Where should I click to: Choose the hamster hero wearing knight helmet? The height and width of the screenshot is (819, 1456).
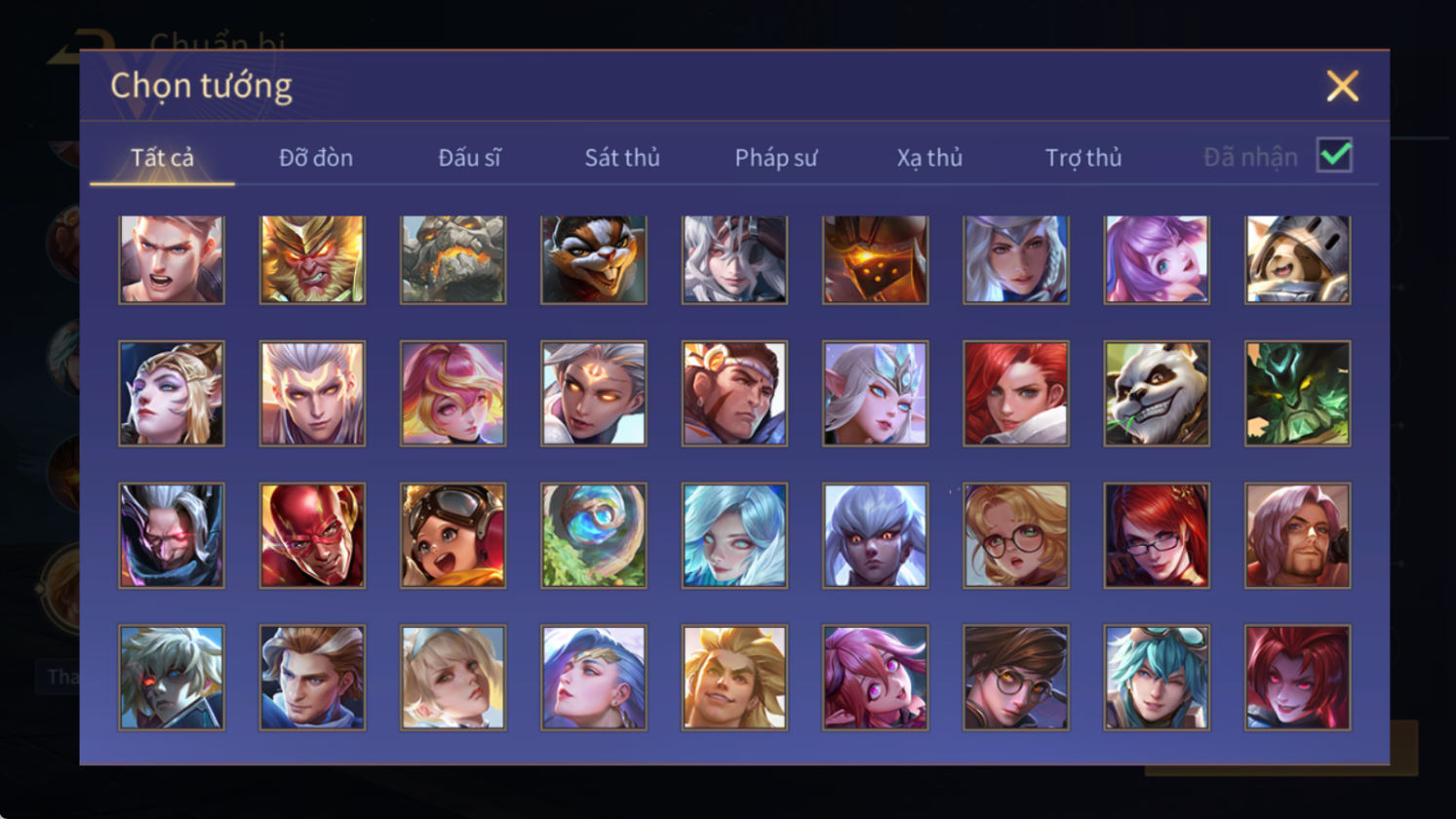pos(1297,259)
